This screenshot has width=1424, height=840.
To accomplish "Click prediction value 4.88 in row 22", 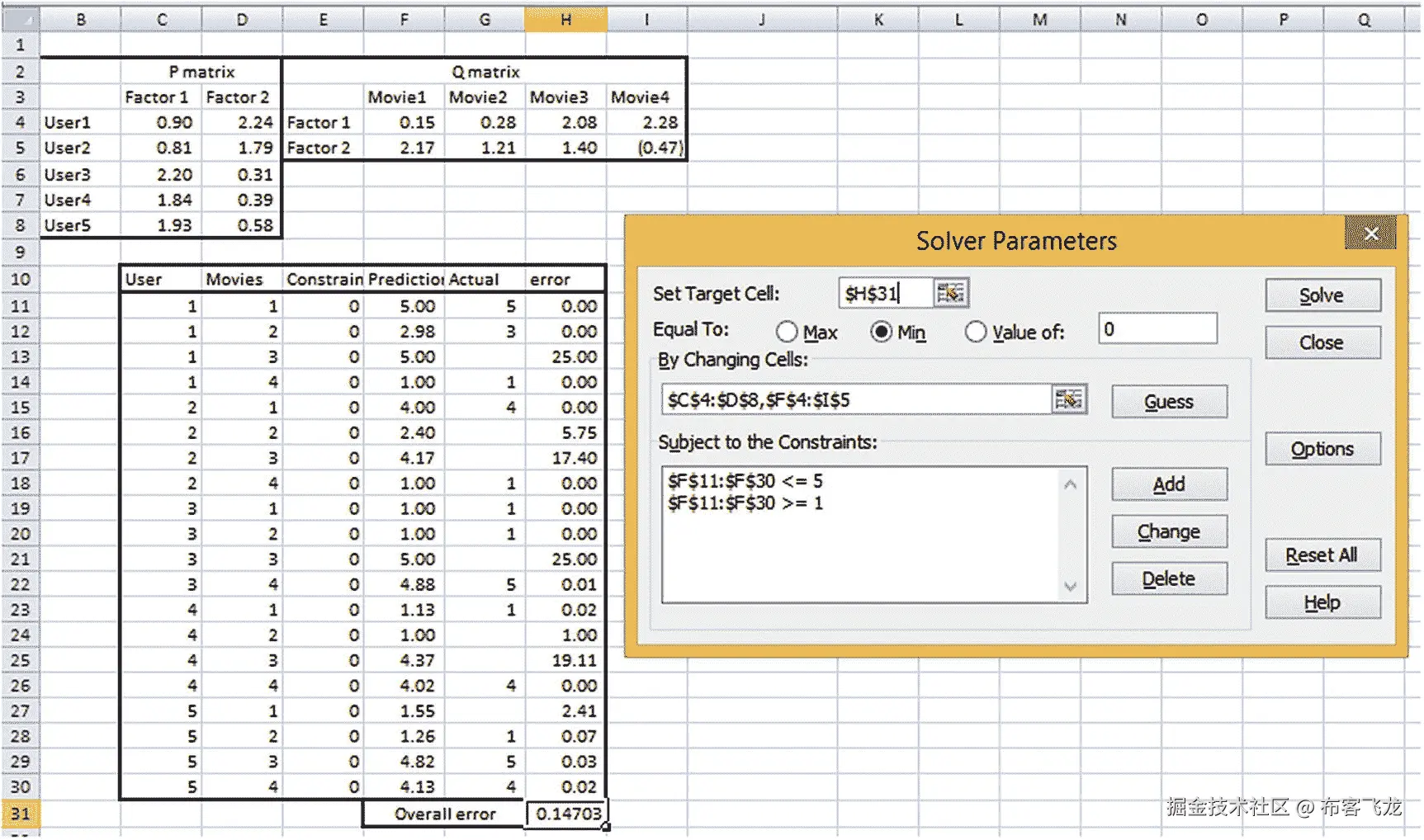I will [404, 584].
